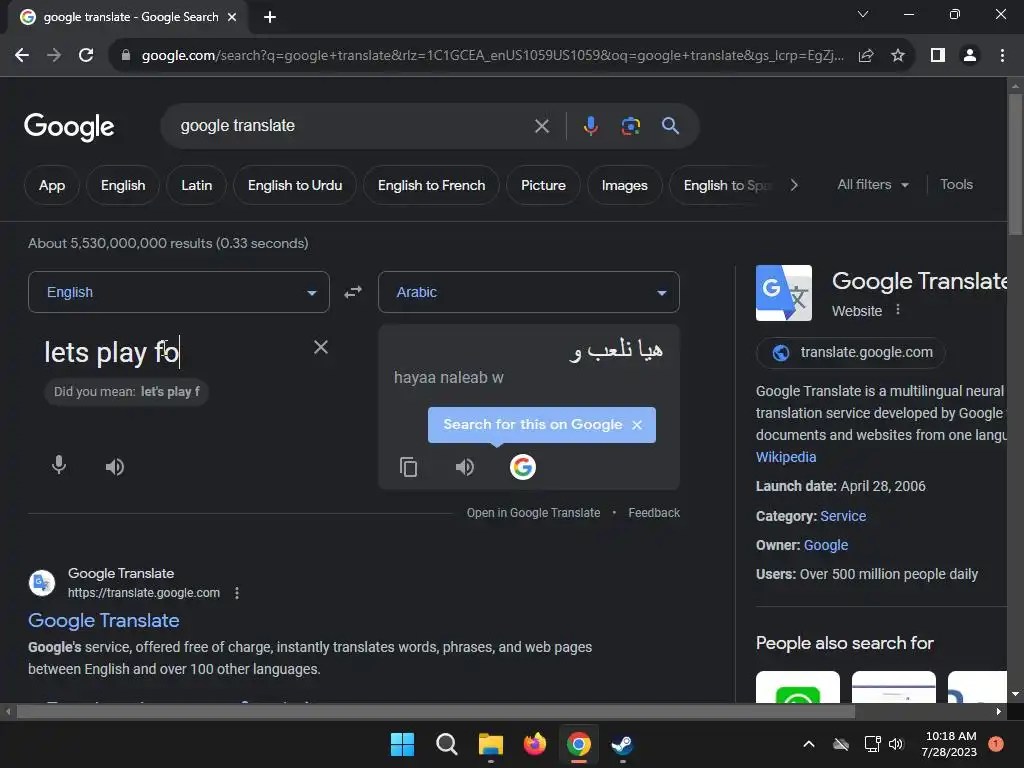Click the horizontal page scrollbar
The width and height of the screenshot is (1024, 768).
tap(436, 712)
